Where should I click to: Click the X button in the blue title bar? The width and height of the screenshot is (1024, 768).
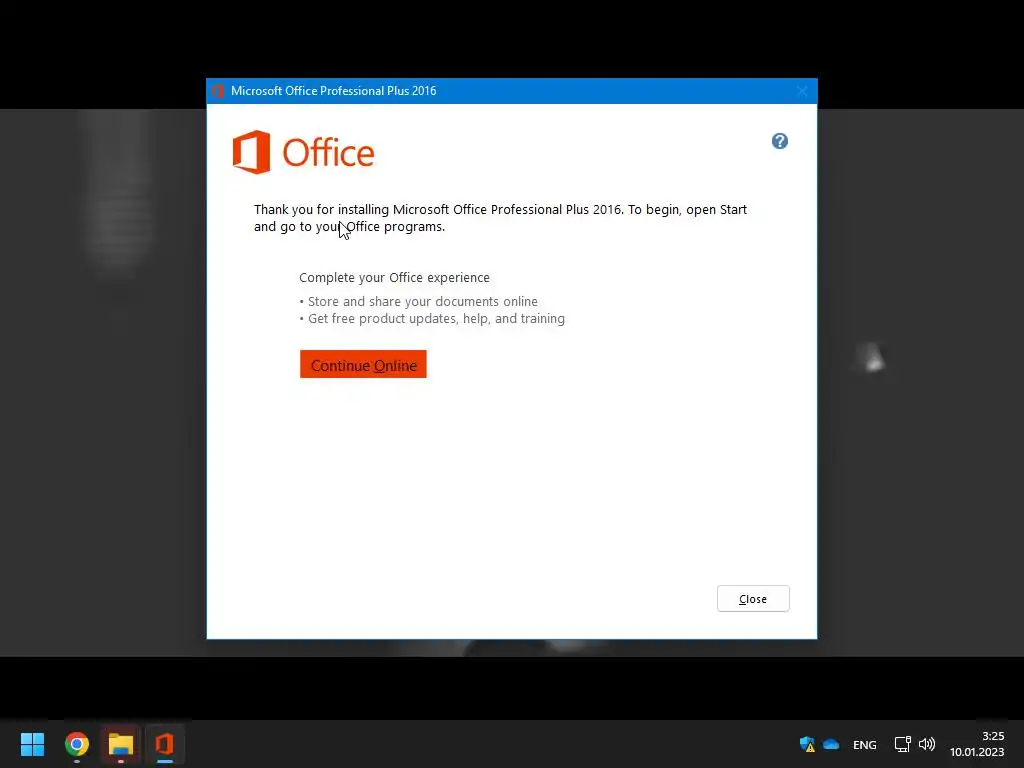pos(802,91)
